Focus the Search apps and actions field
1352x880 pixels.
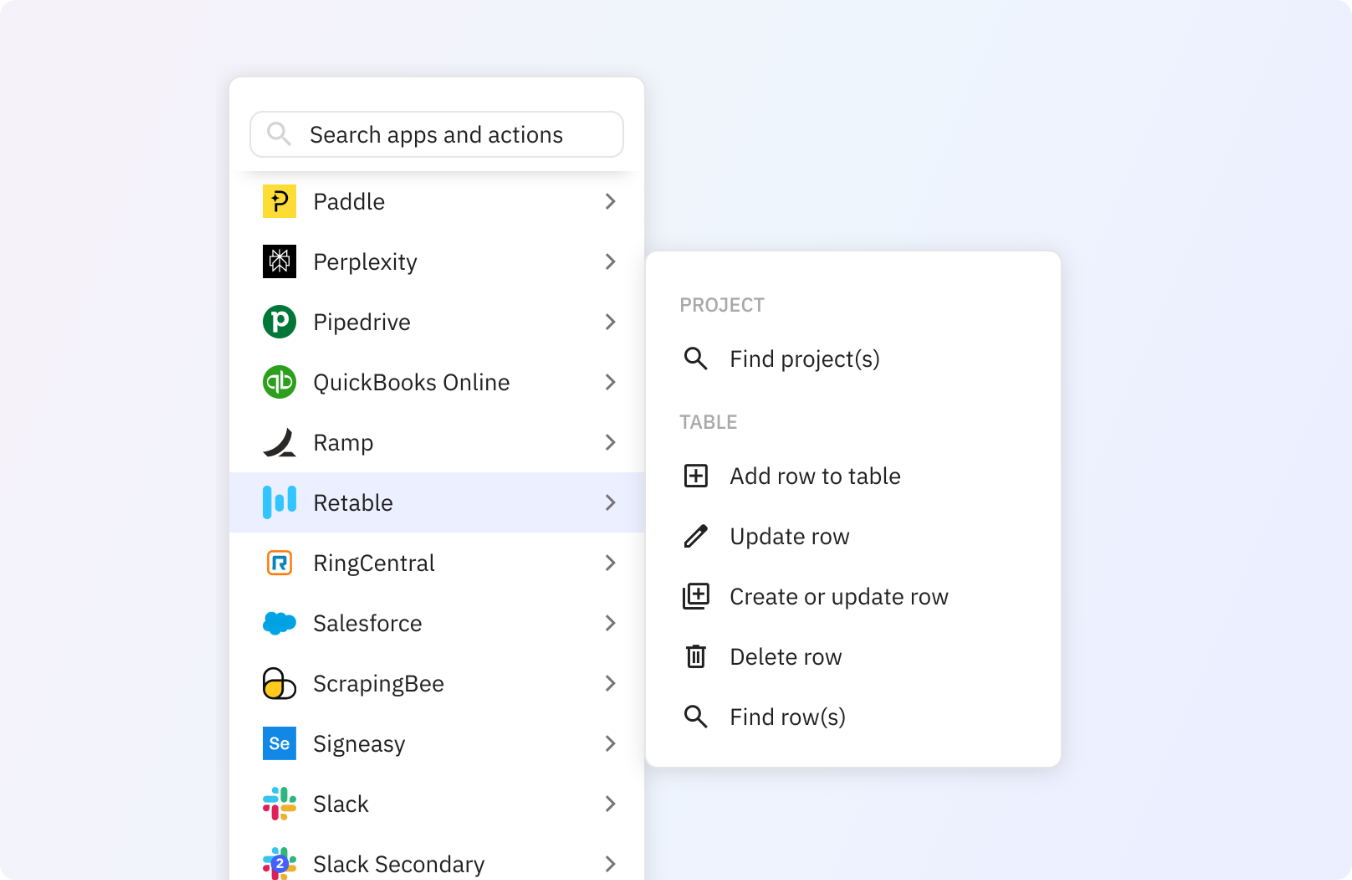436,134
